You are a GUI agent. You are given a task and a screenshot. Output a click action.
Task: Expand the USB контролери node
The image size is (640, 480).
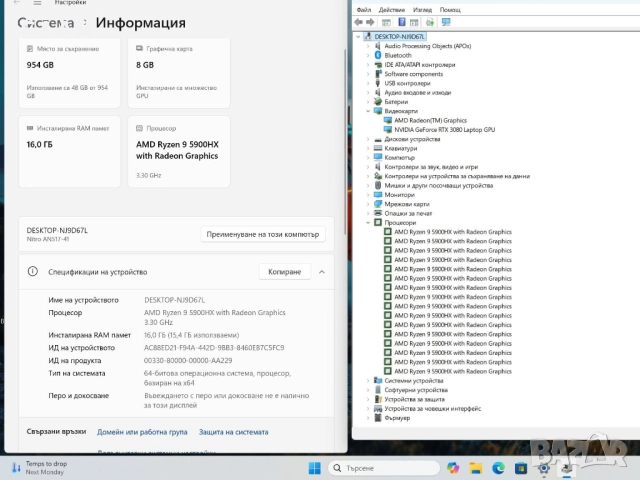pos(369,83)
